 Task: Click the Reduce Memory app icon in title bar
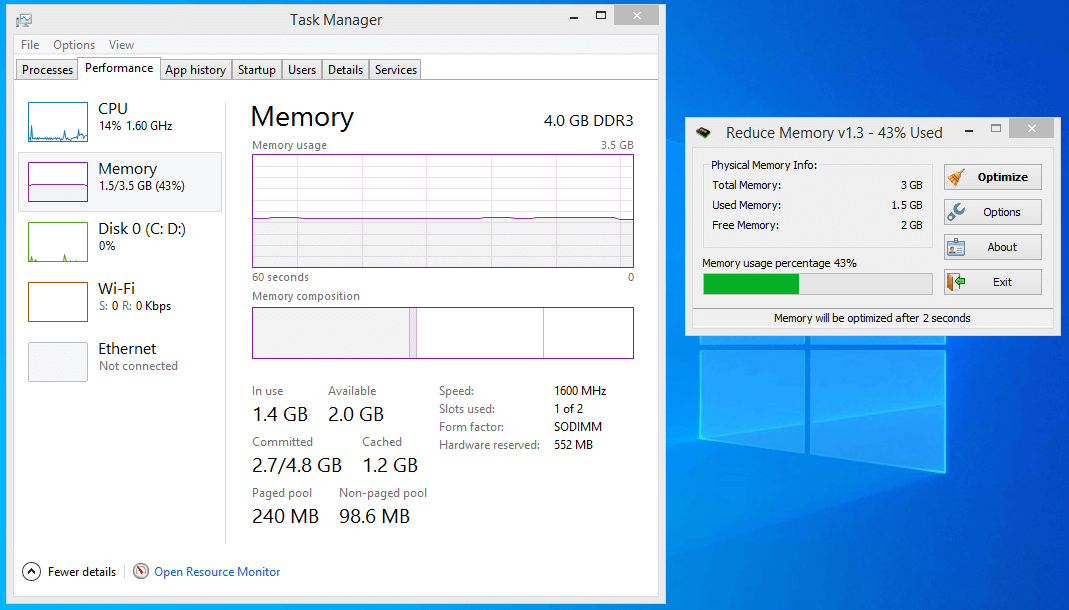point(703,132)
